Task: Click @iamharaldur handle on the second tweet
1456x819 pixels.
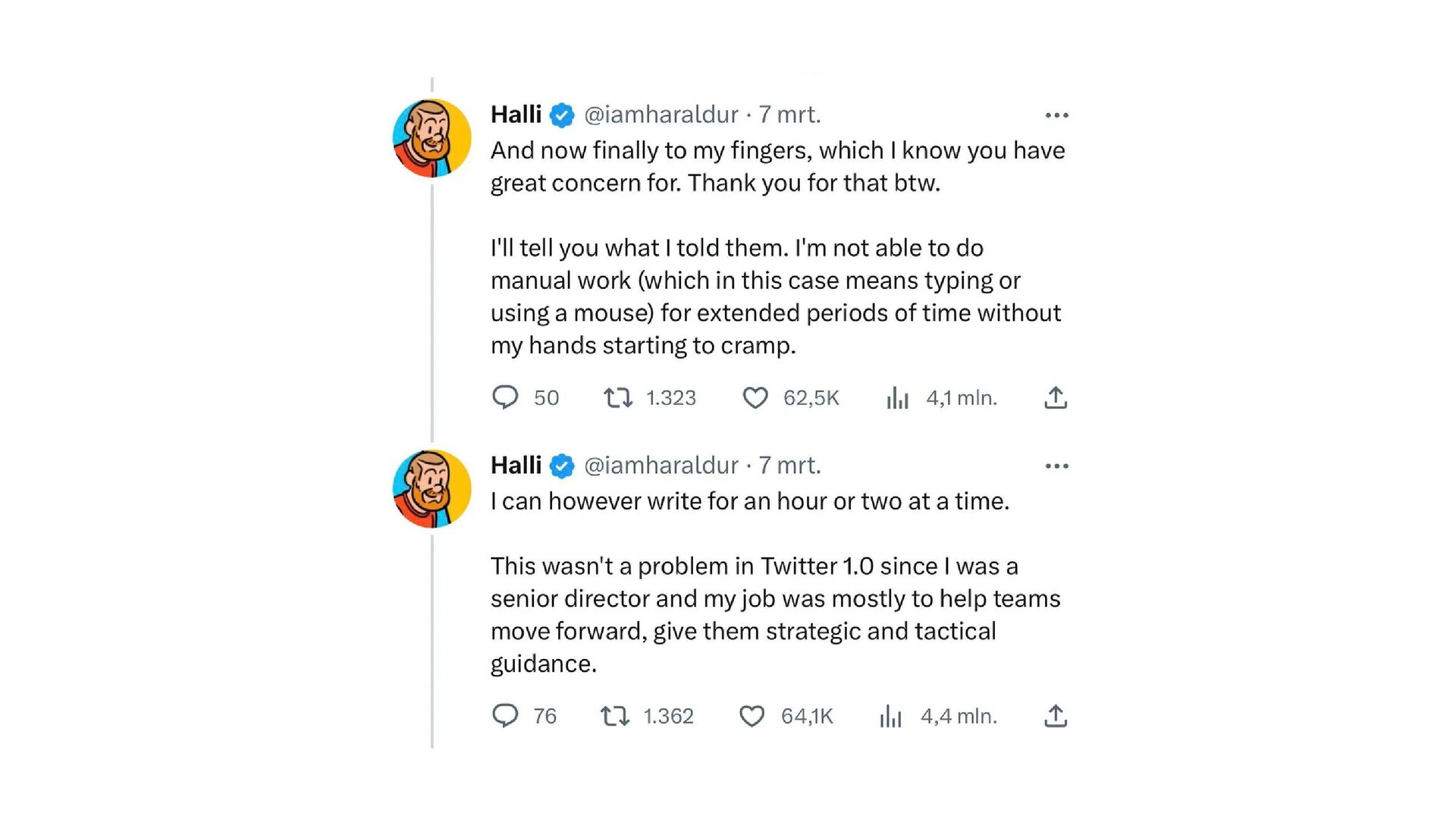Action: pos(661,465)
